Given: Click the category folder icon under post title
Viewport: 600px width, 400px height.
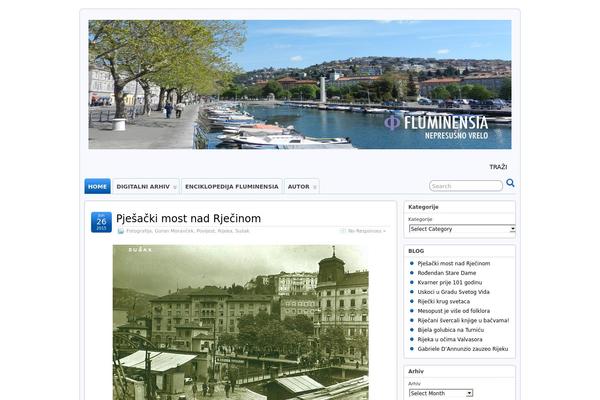Looking at the screenshot, I should [121, 231].
